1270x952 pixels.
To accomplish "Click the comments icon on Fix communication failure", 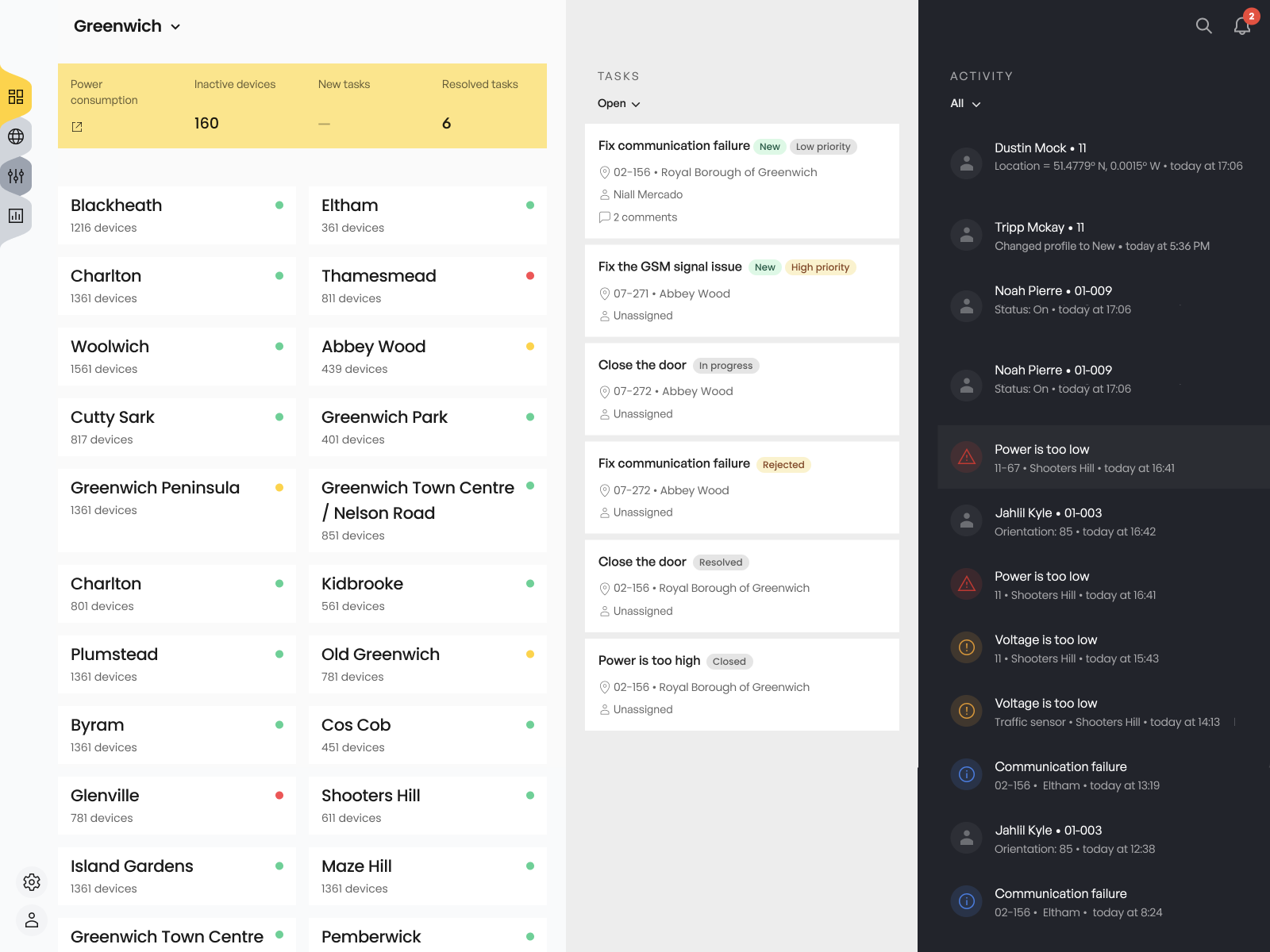I will coord(605,217).
